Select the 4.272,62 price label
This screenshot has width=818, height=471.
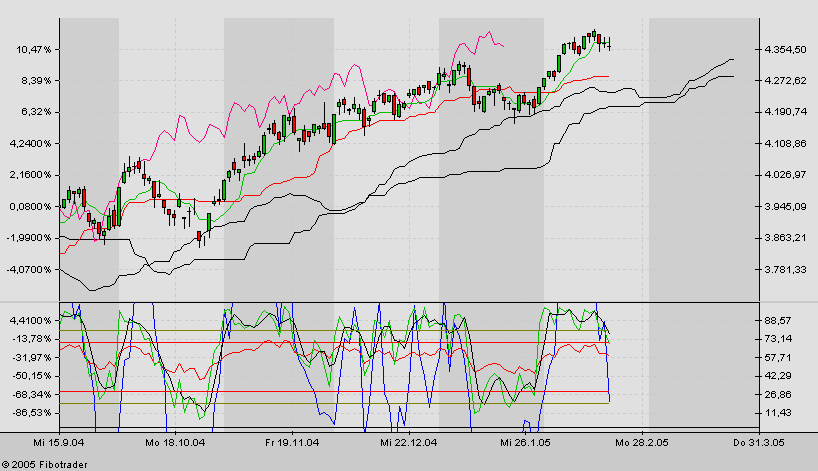click(785, 81)
